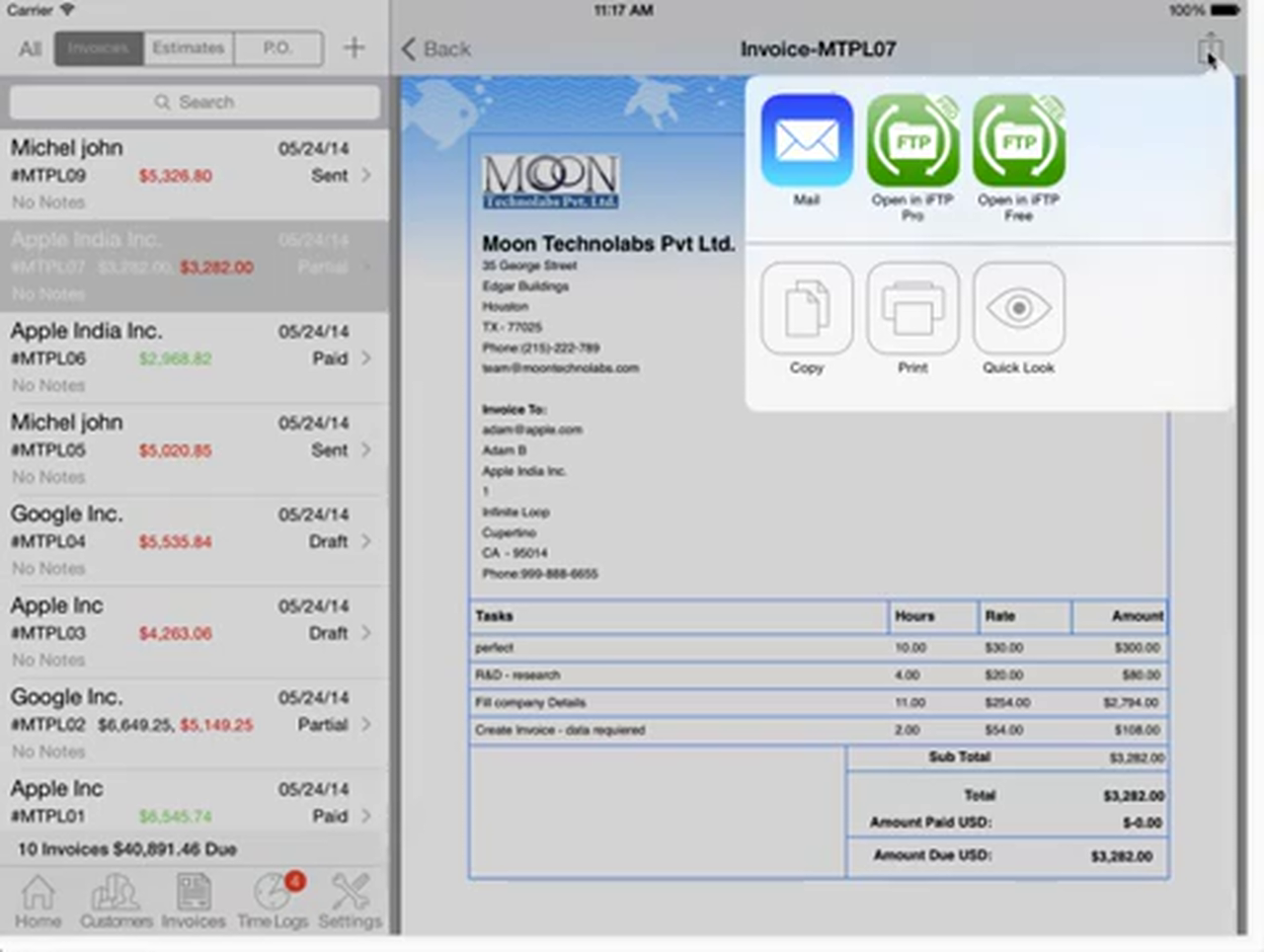Open Time Logs with badge

pos(273,902)
